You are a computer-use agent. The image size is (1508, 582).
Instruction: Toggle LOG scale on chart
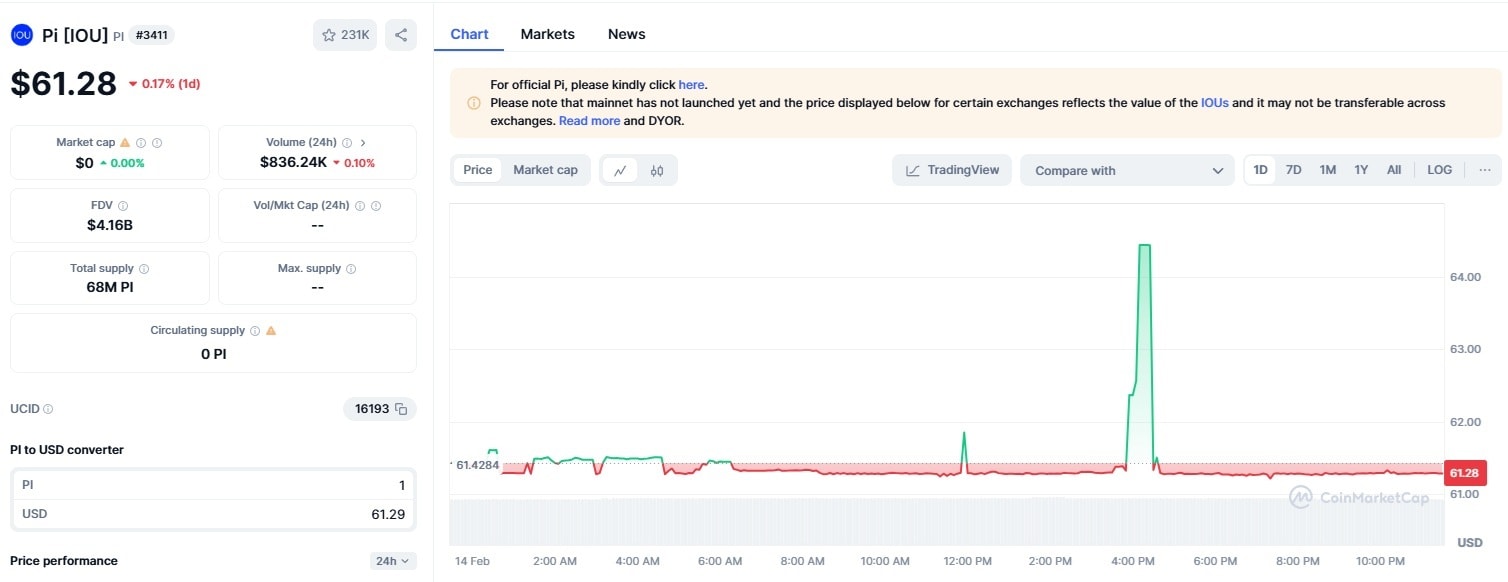[1439, 170]
